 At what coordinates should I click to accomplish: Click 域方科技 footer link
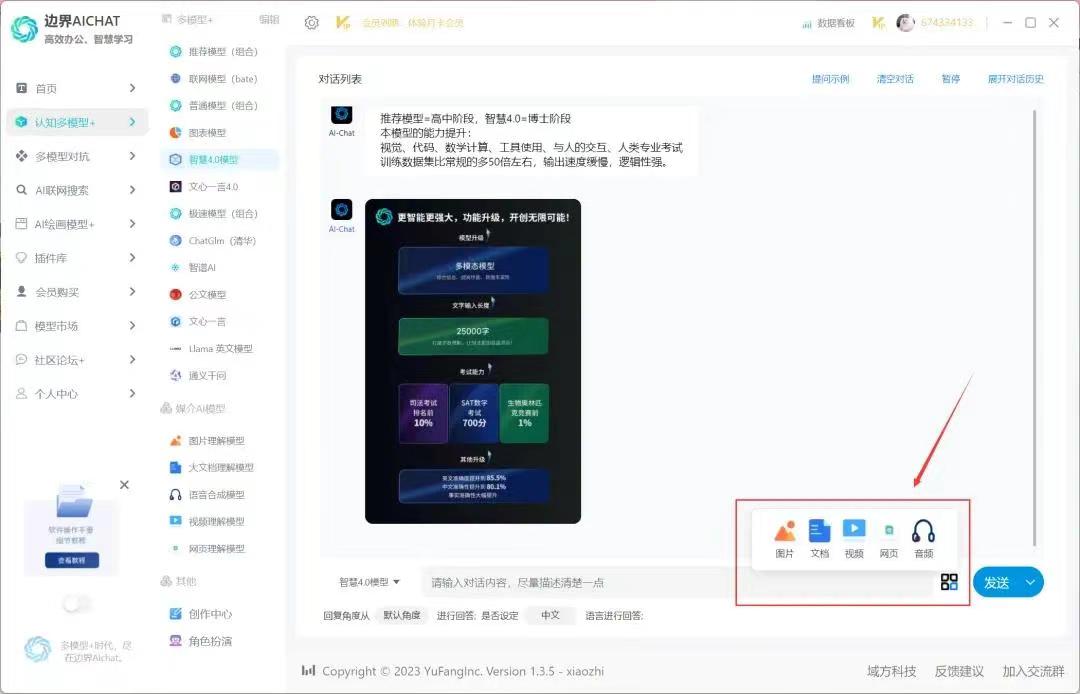tap(891, 671)
